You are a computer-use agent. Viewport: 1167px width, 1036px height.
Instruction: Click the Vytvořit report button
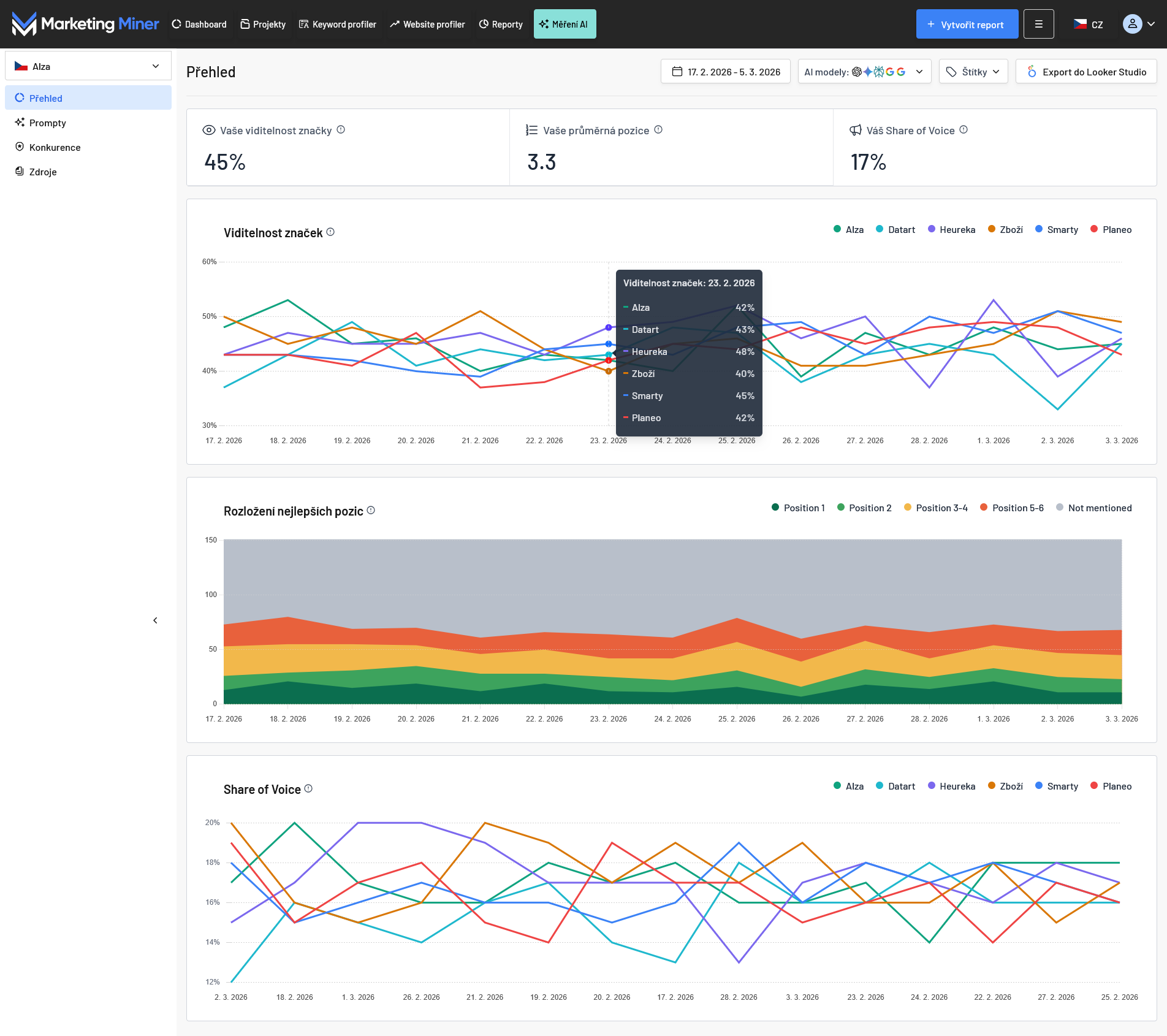pos(967,24)
